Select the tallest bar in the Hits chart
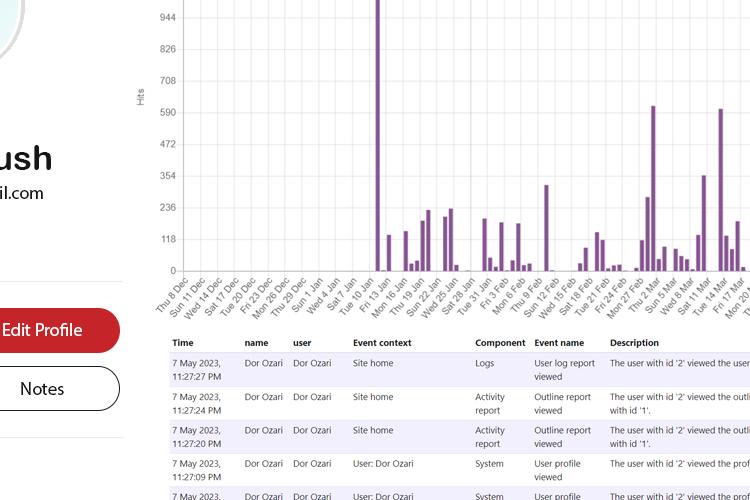750x500 pixels. (378, 135)
